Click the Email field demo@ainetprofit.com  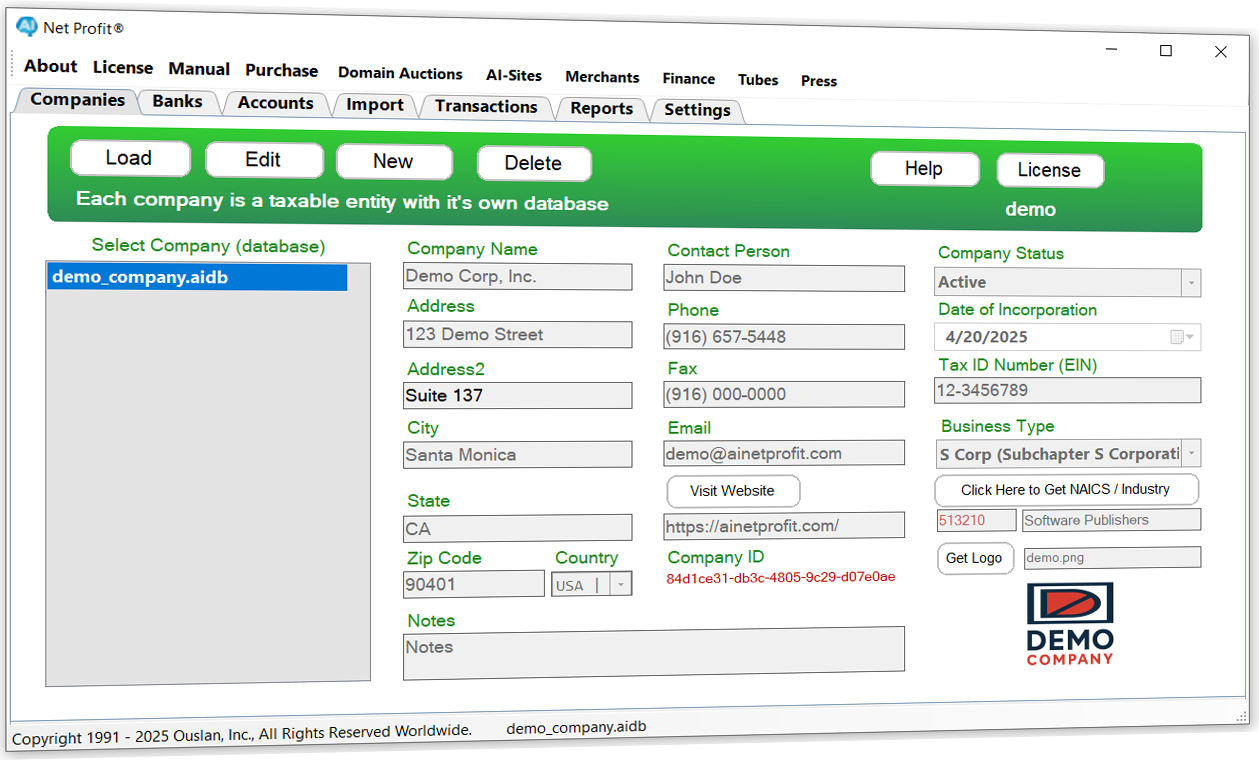click(784, 453)
